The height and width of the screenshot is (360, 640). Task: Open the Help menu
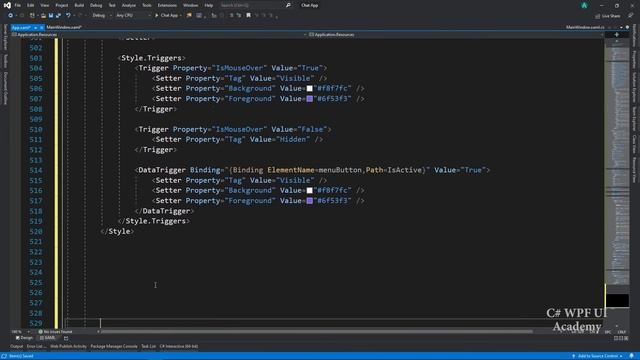coord(209,5)
